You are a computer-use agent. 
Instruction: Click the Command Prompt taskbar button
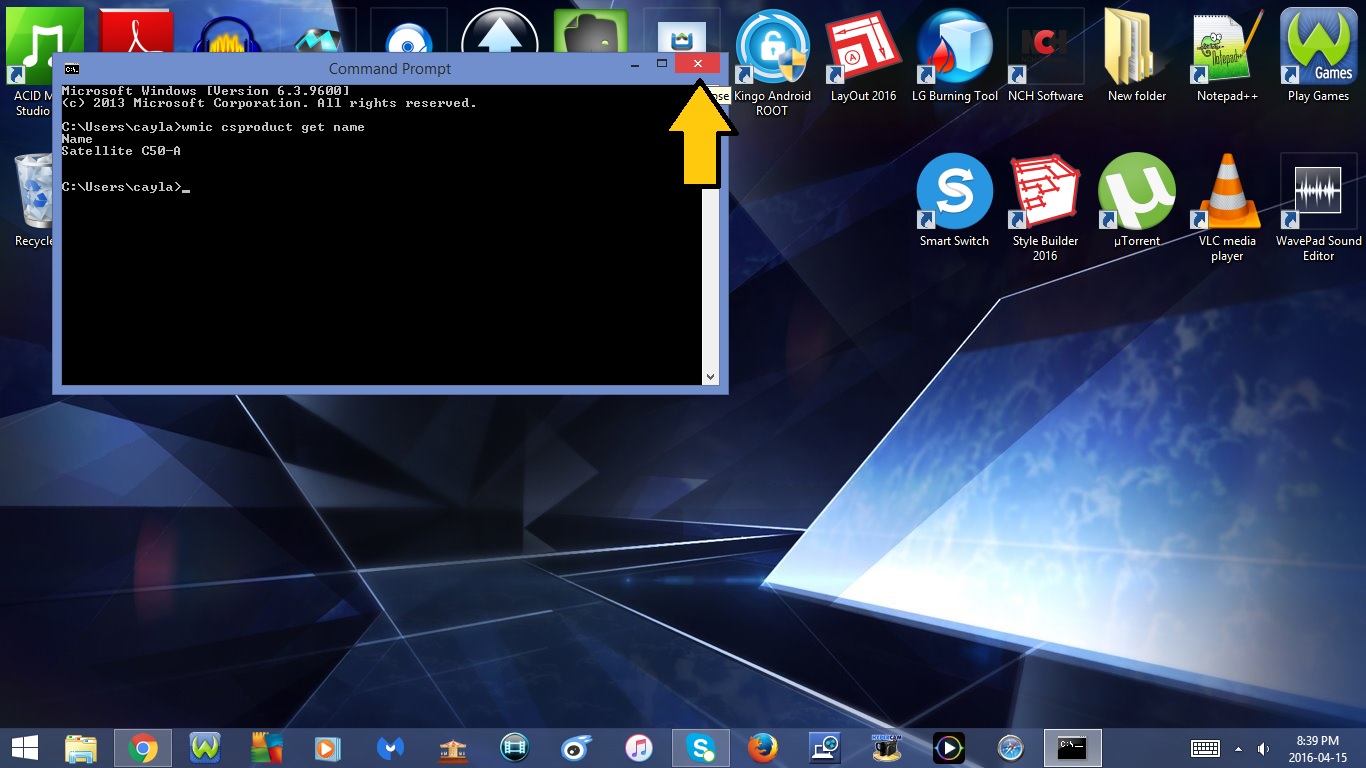coord(1073,748)
